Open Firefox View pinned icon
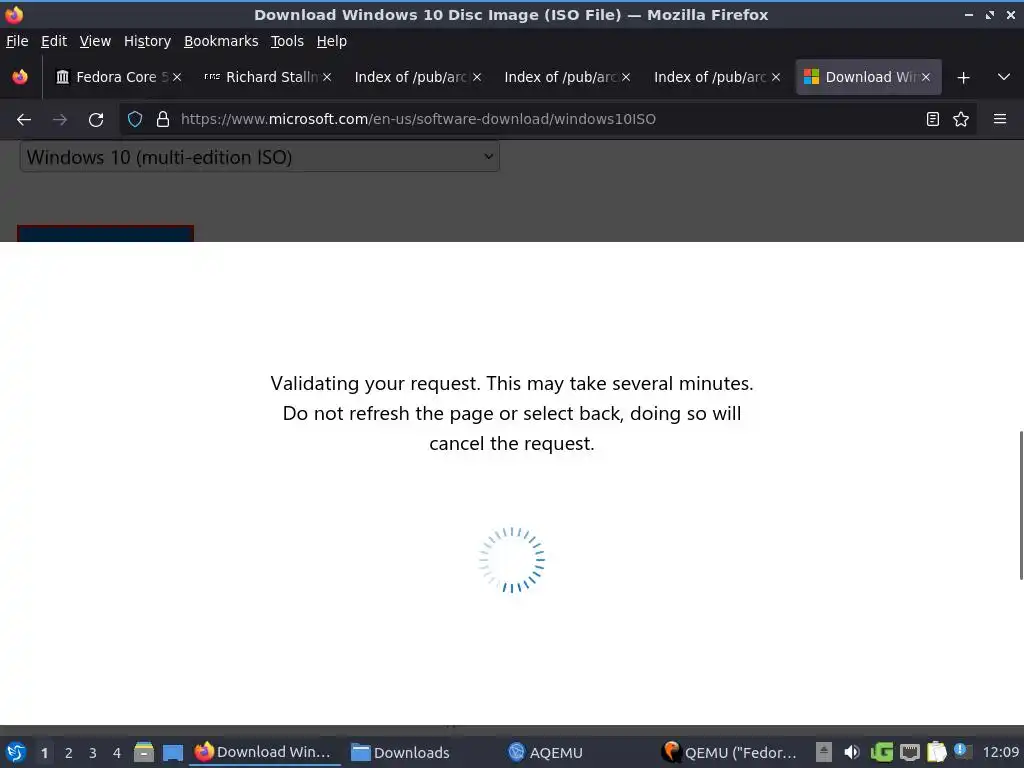Screen dimensions: 1024x768 pos(20,77)
